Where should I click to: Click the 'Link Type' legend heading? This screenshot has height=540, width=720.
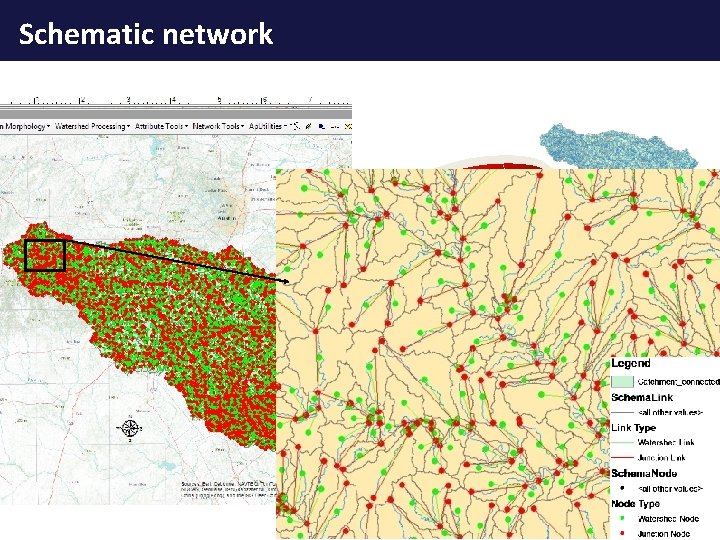click(x=633, y=428)
